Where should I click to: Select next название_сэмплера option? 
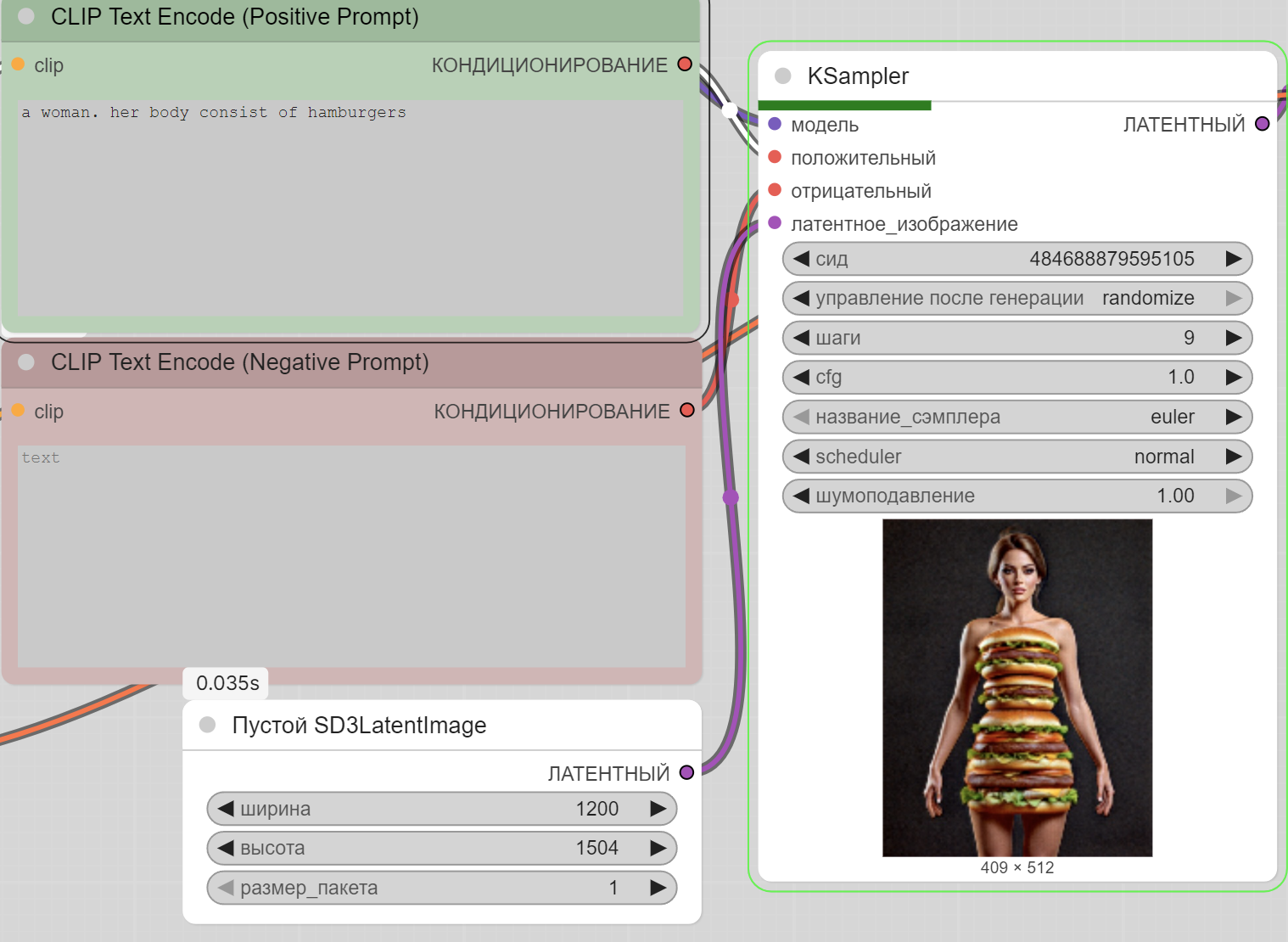pos(1234,417)
